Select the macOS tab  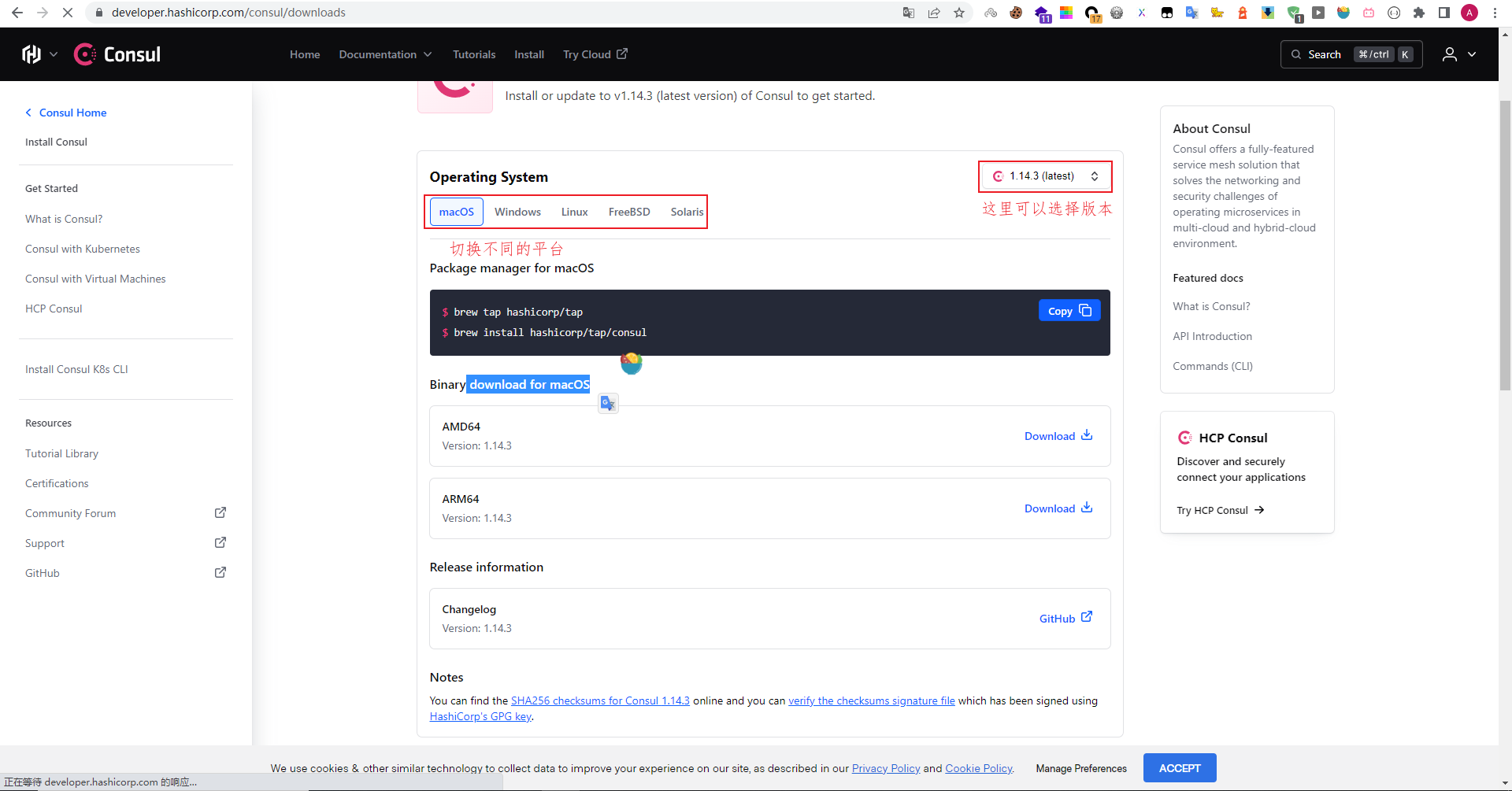tap(457, 212)
